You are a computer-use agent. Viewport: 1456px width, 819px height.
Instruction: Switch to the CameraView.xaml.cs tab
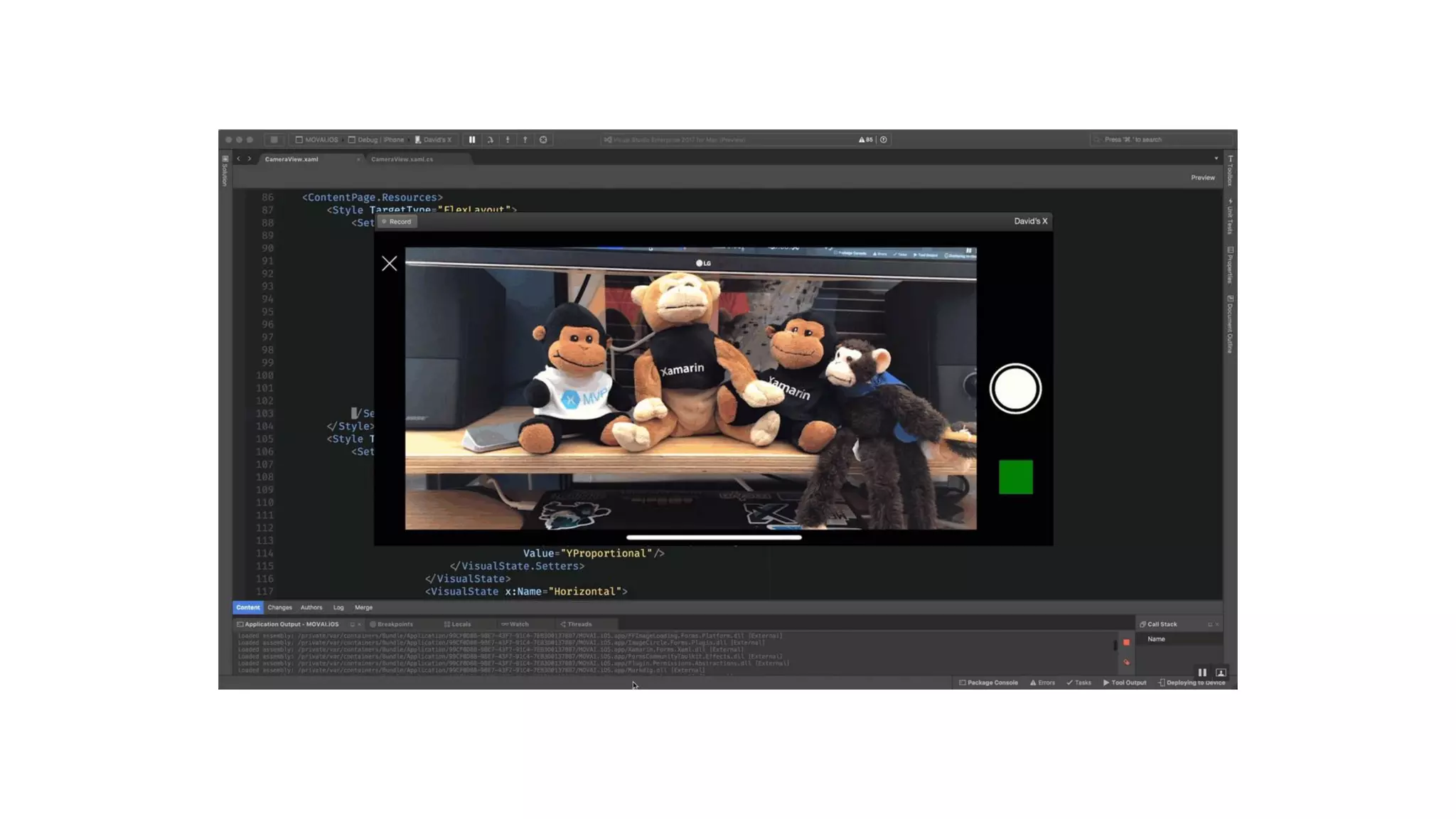[402, 159]
